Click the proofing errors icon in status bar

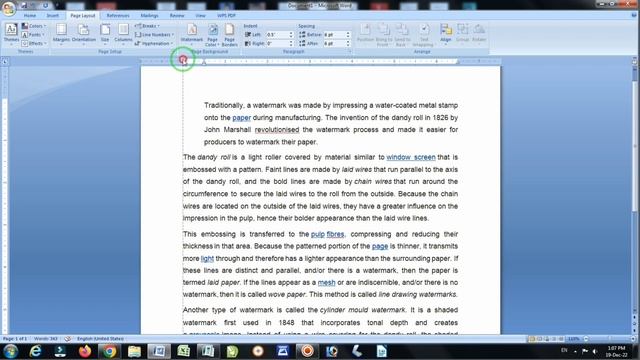pos(67,339)
